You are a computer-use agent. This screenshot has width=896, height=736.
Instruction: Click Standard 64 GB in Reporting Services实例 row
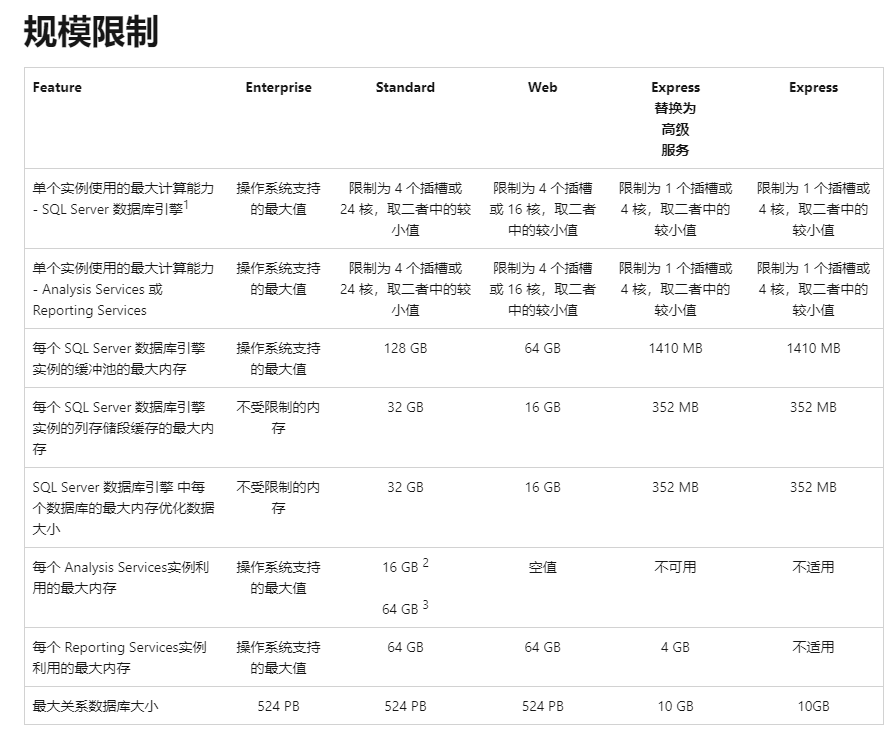point(405,647)
